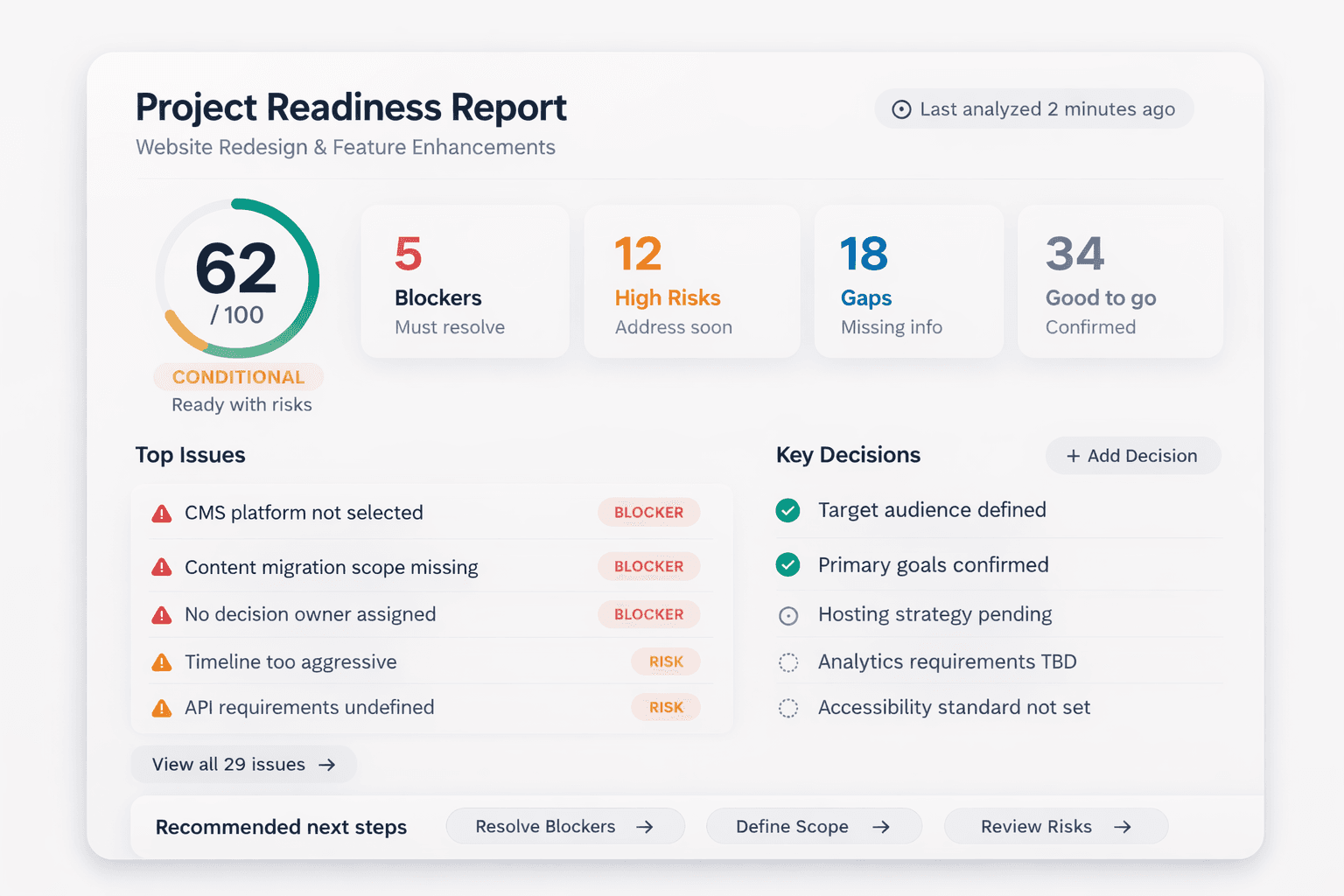Select the Key Decisions section header
This screenshot has height=896, width=1344.
[x=848, y=455]
